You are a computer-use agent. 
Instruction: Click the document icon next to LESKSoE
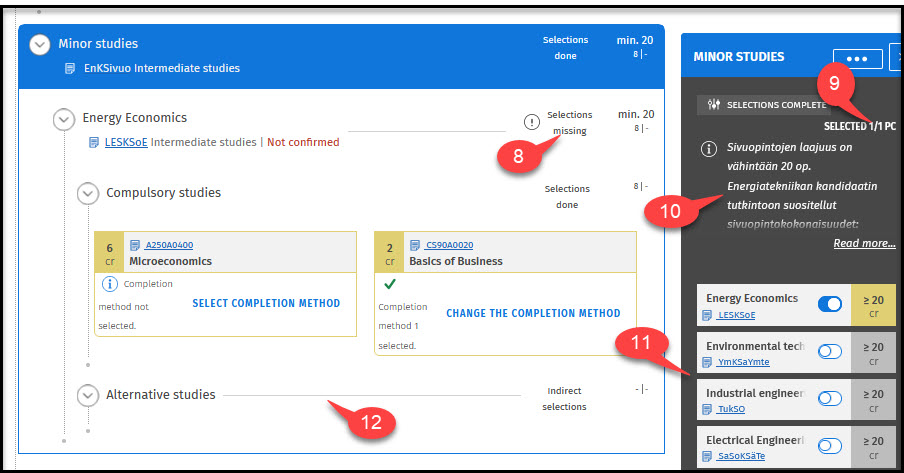pos(95,142)
